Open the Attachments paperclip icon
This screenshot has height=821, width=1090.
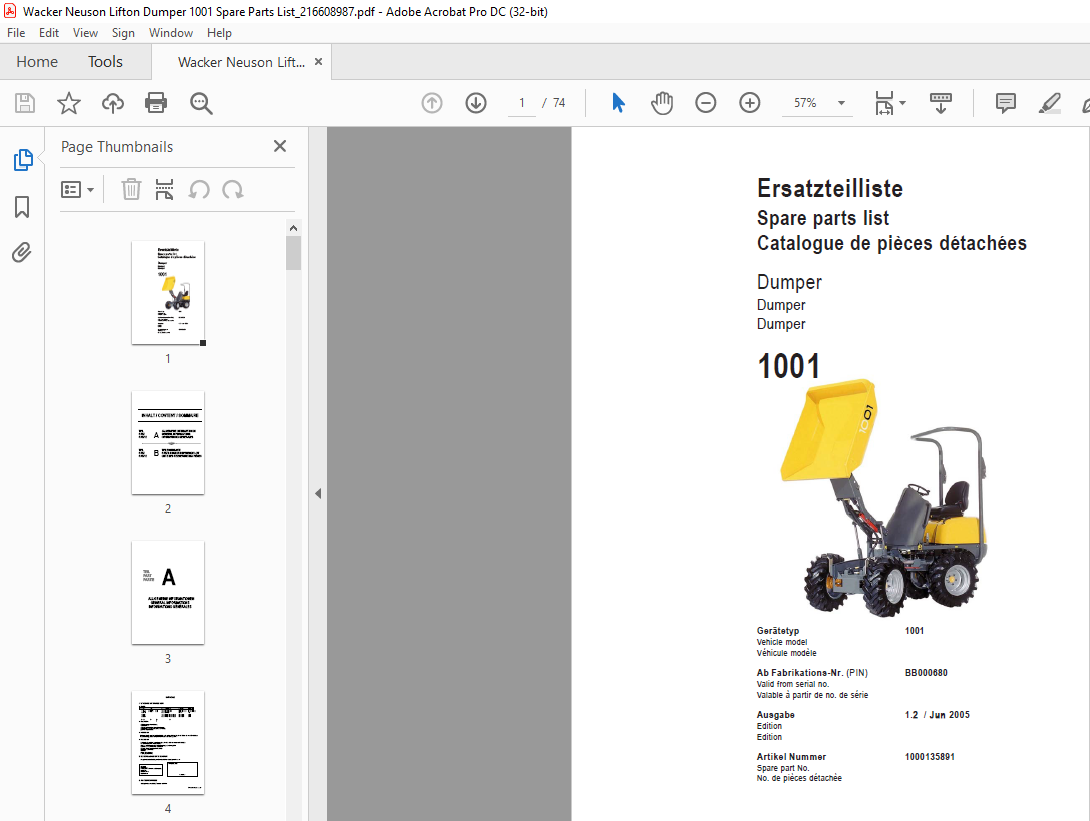tap(22, 252)
